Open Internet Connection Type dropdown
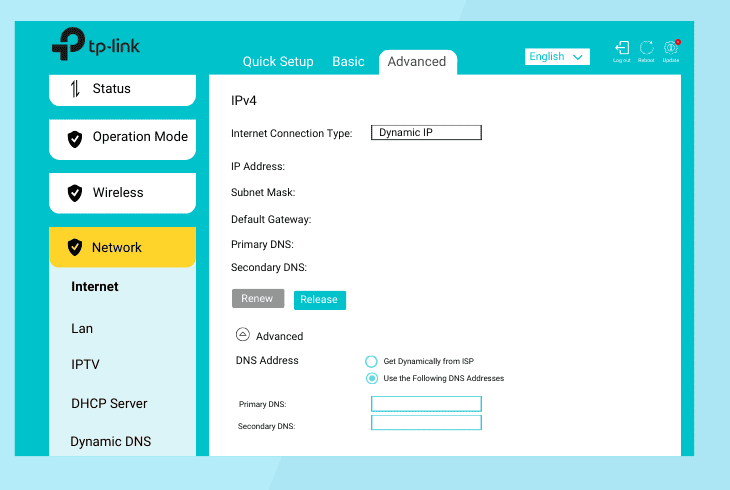The width and height of the screenshot is (730, 490). [426, 133]
